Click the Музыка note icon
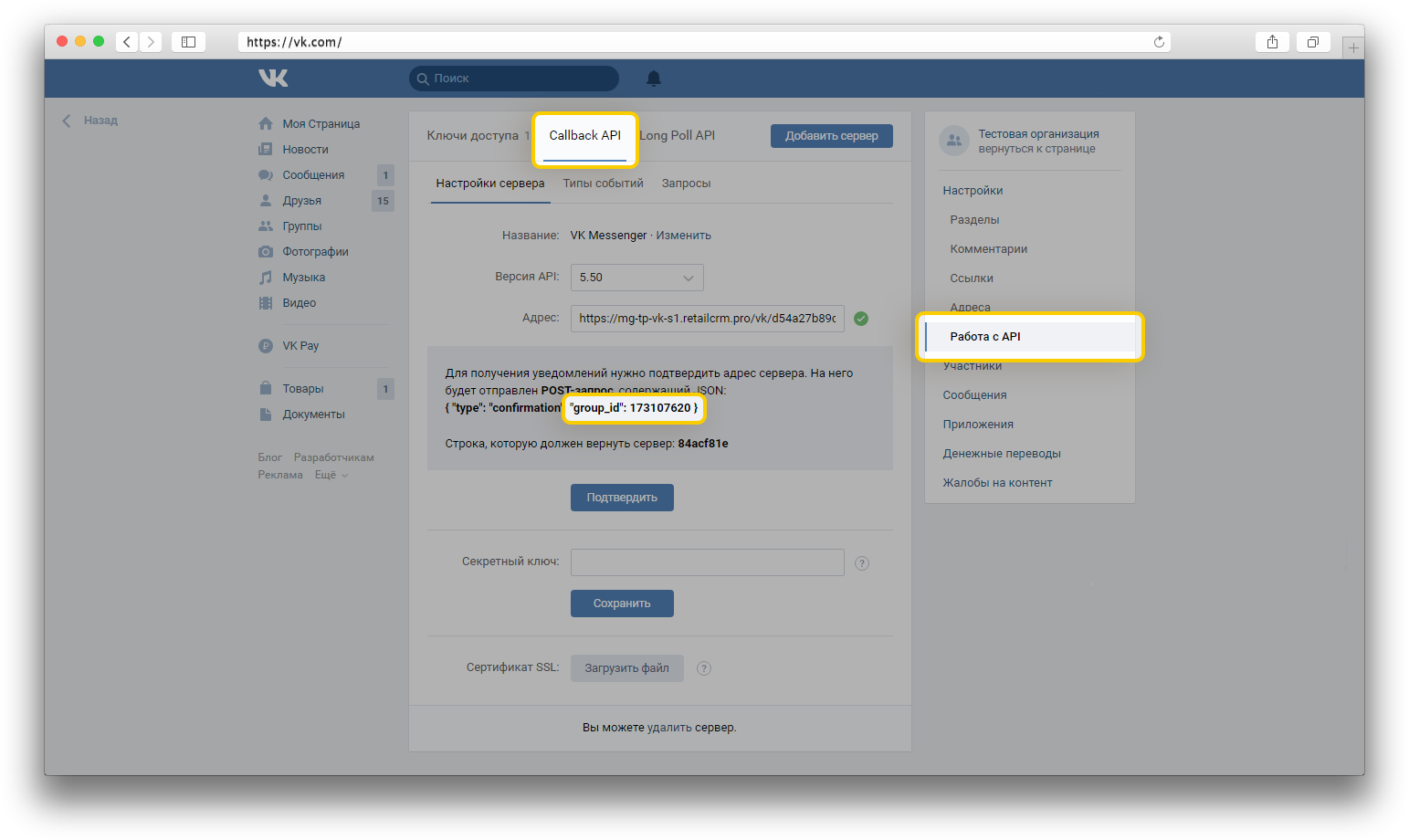The height and width of the screenshot is (840, 1409). [x=266, y=277]
